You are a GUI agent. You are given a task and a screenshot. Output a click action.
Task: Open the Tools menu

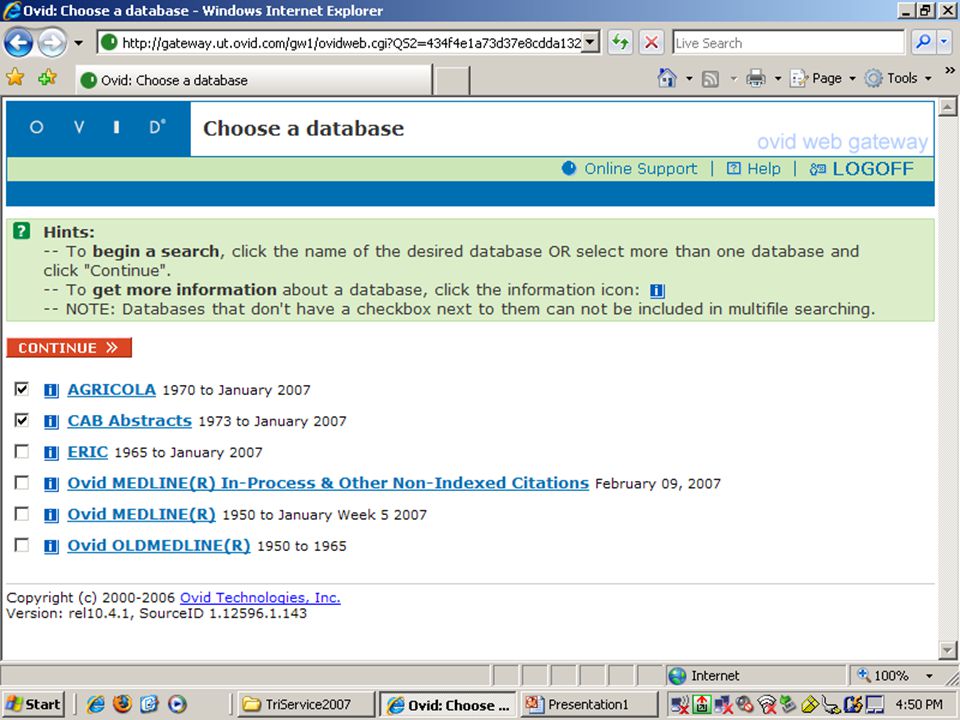tap(898, 78)
